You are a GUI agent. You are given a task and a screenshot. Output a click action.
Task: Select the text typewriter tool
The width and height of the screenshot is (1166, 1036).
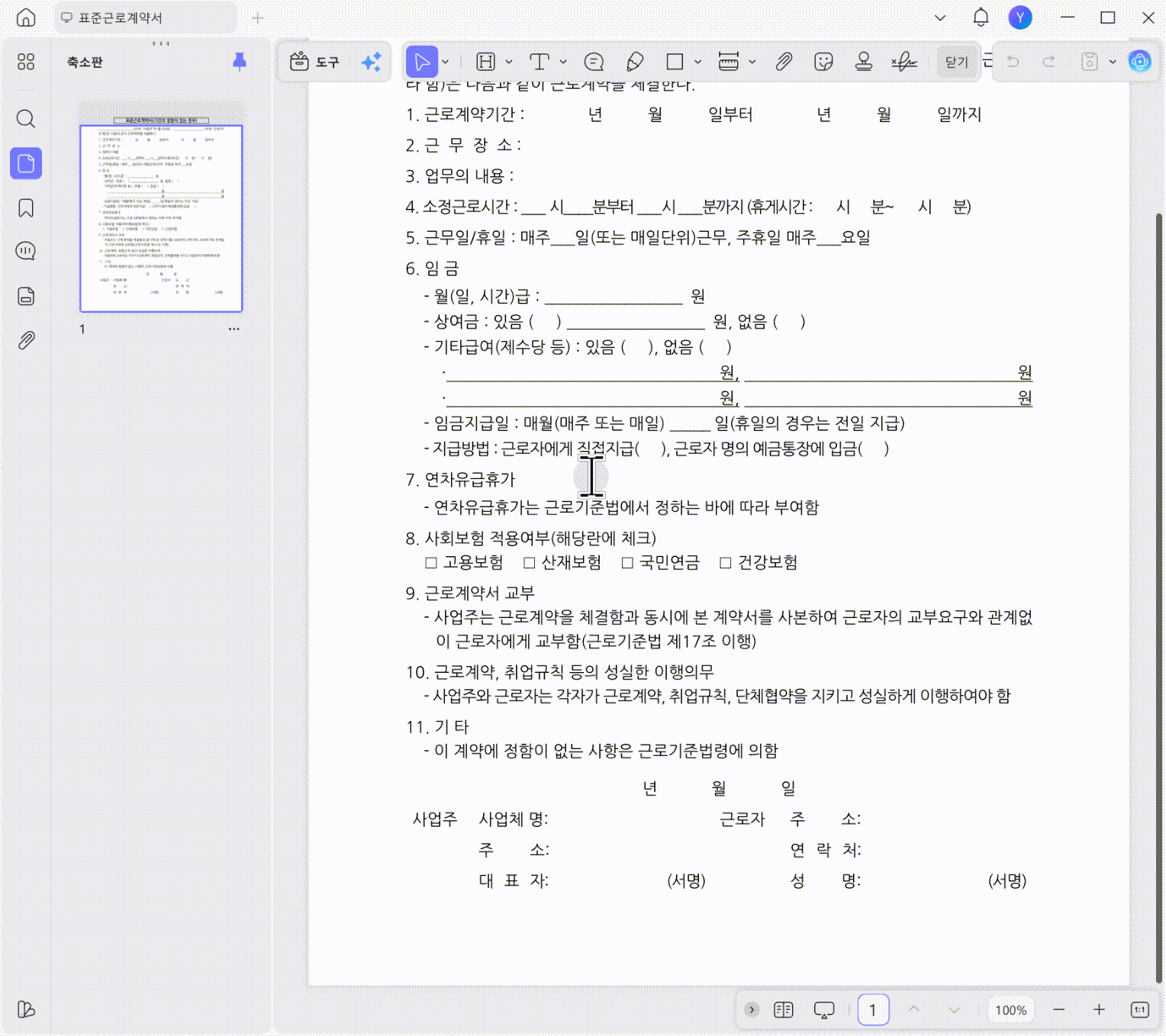pyautogui.click(x=540, y=62)
